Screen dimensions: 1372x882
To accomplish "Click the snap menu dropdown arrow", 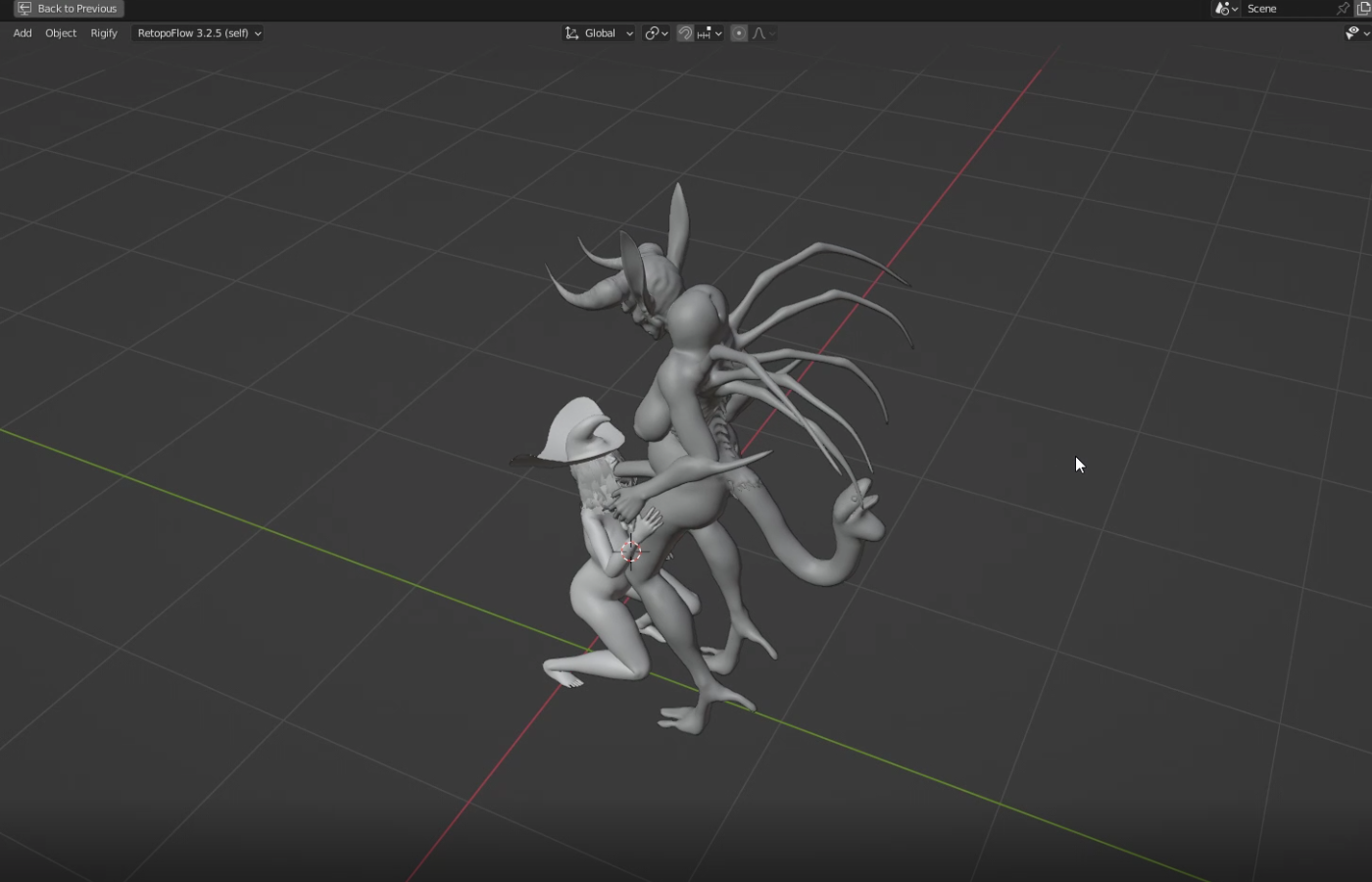I will click(x=718, y=33).
